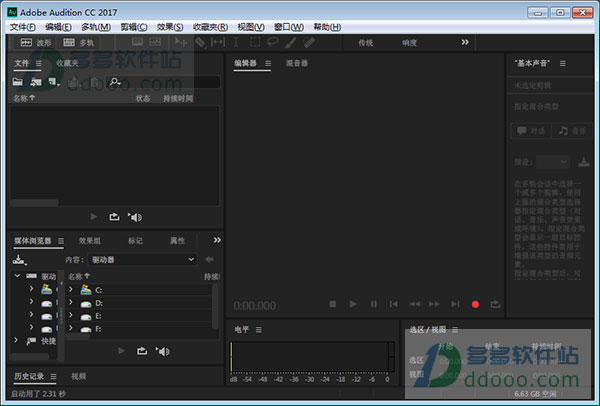The width and height of the screenshot is (600, 406).
Task: Expand the workspace overflow chevron
Action: [465, 42]
